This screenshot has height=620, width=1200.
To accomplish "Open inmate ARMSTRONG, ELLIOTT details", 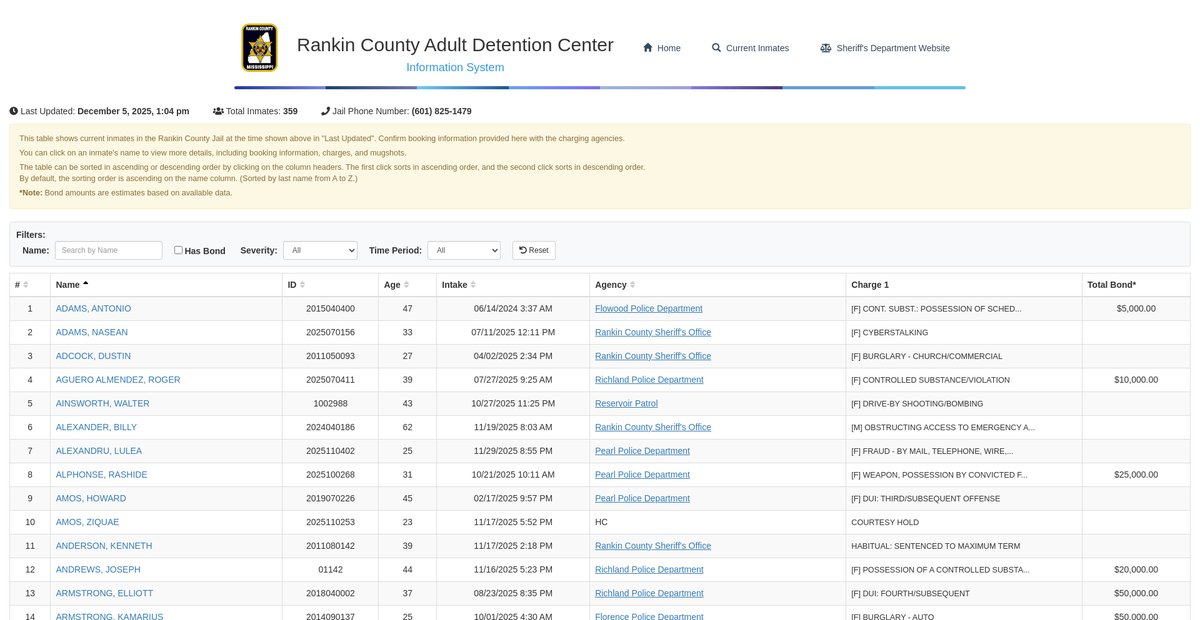I will tap(105, 594).
